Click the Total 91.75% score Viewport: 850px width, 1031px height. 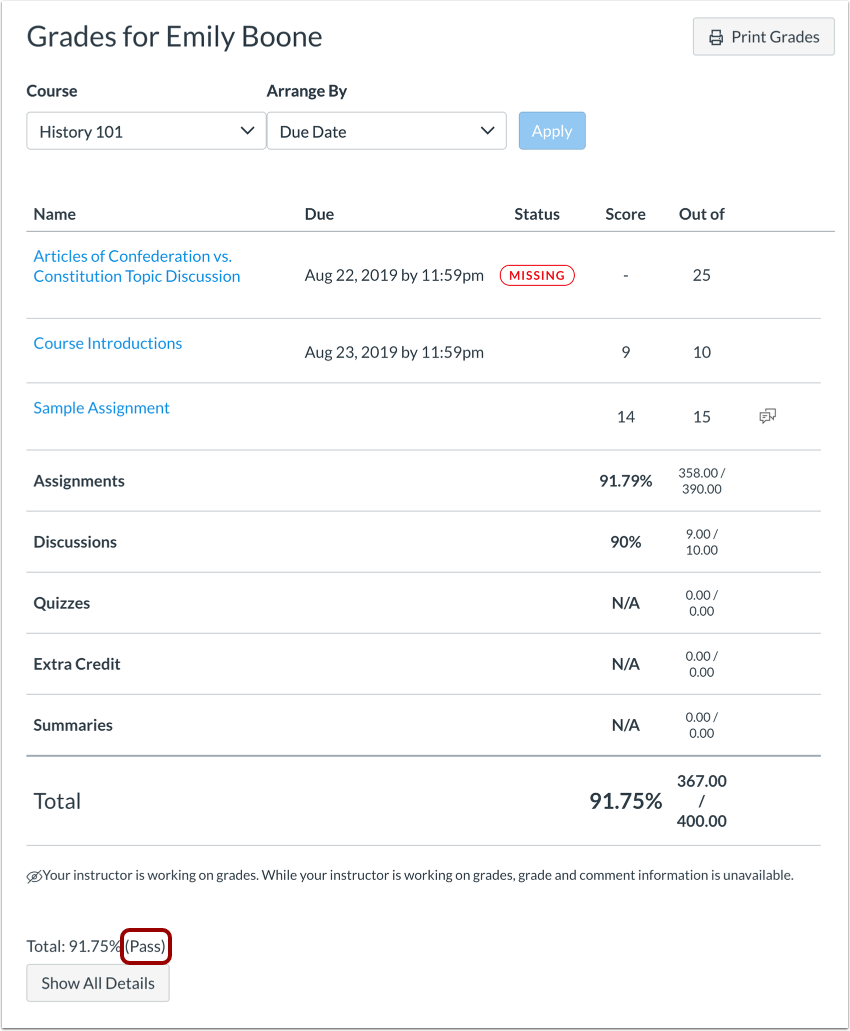(x=625, y=801)
